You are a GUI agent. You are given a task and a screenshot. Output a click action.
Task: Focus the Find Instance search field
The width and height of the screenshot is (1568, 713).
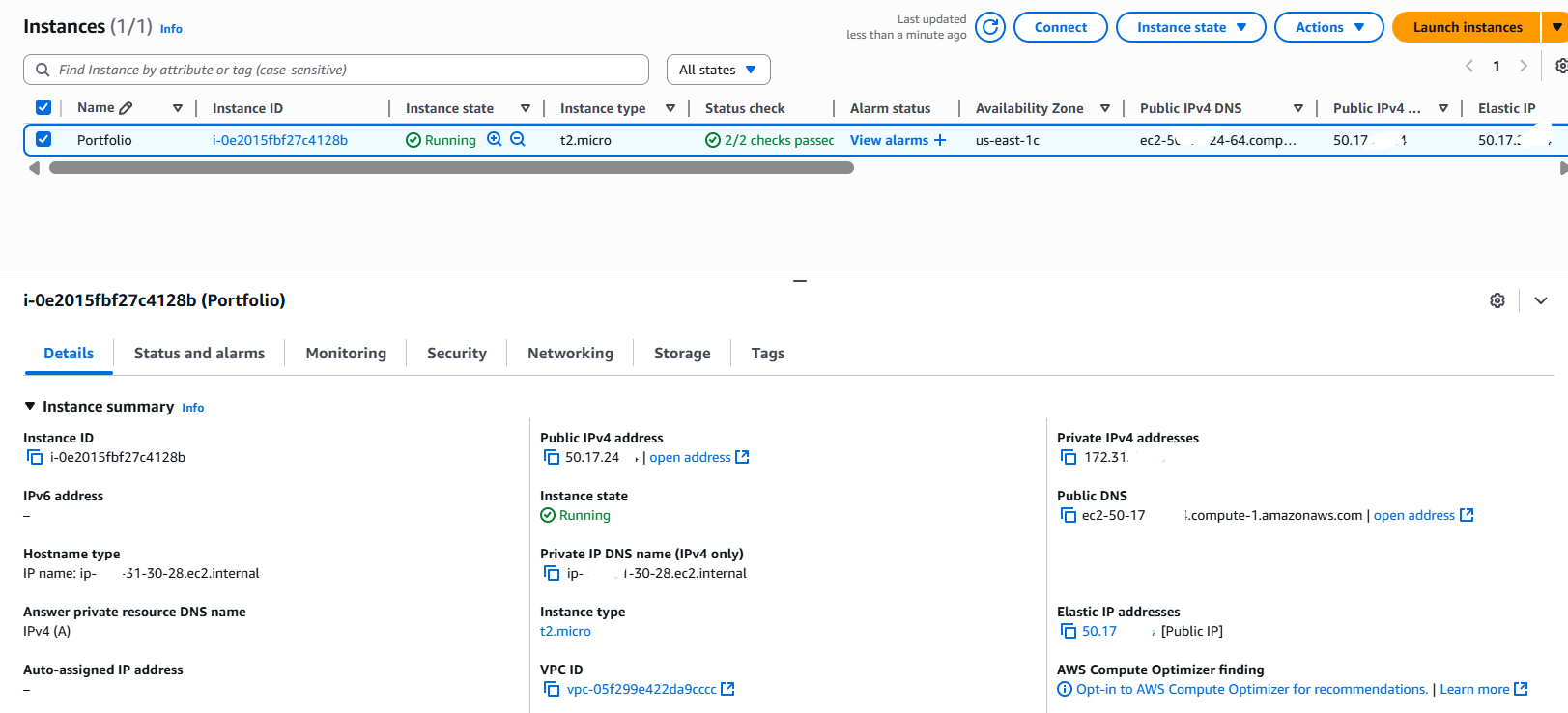336,70
